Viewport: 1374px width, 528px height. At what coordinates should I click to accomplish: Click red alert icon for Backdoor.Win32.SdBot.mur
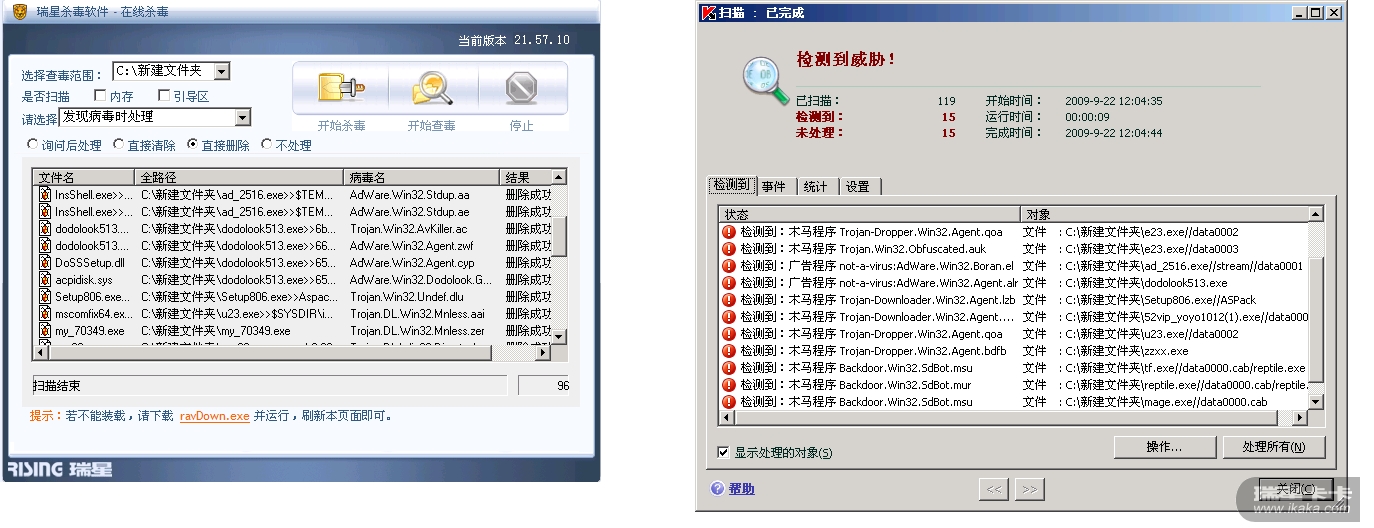point(729,385)
